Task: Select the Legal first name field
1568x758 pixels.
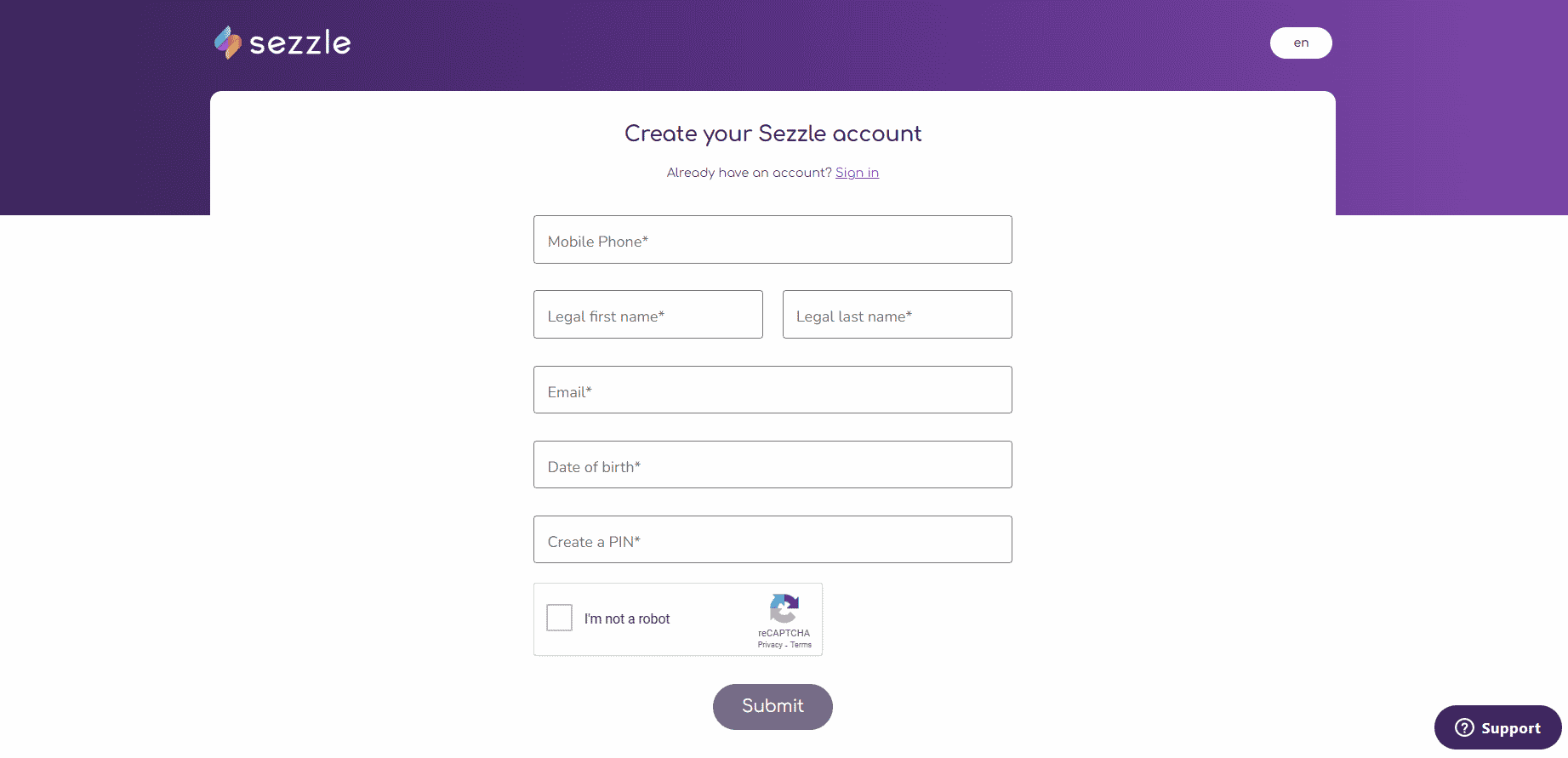Action: tap(648, 315)
